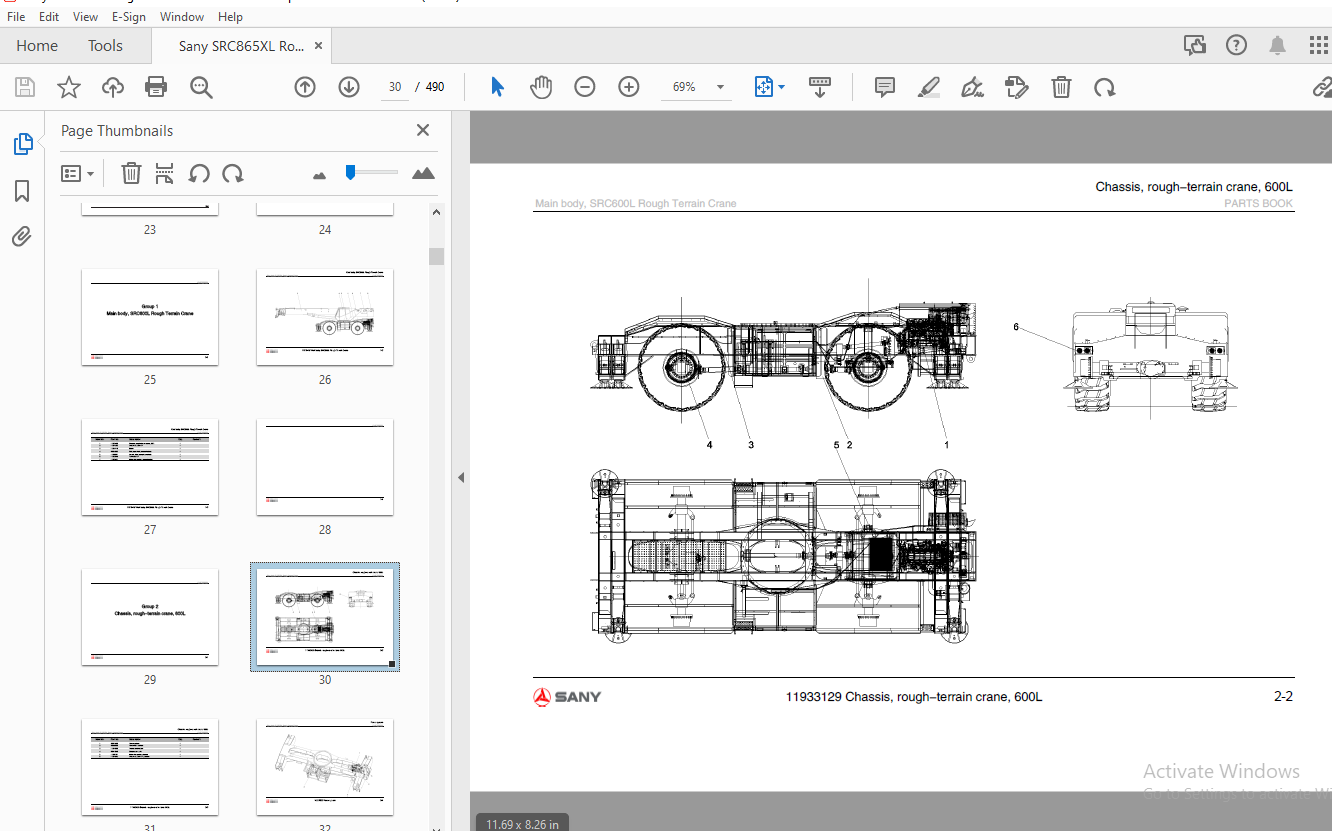This screenshot has height=831, width=1332.
Task: Open the Bookmarks sidebar panel
Action: point(22,191)
